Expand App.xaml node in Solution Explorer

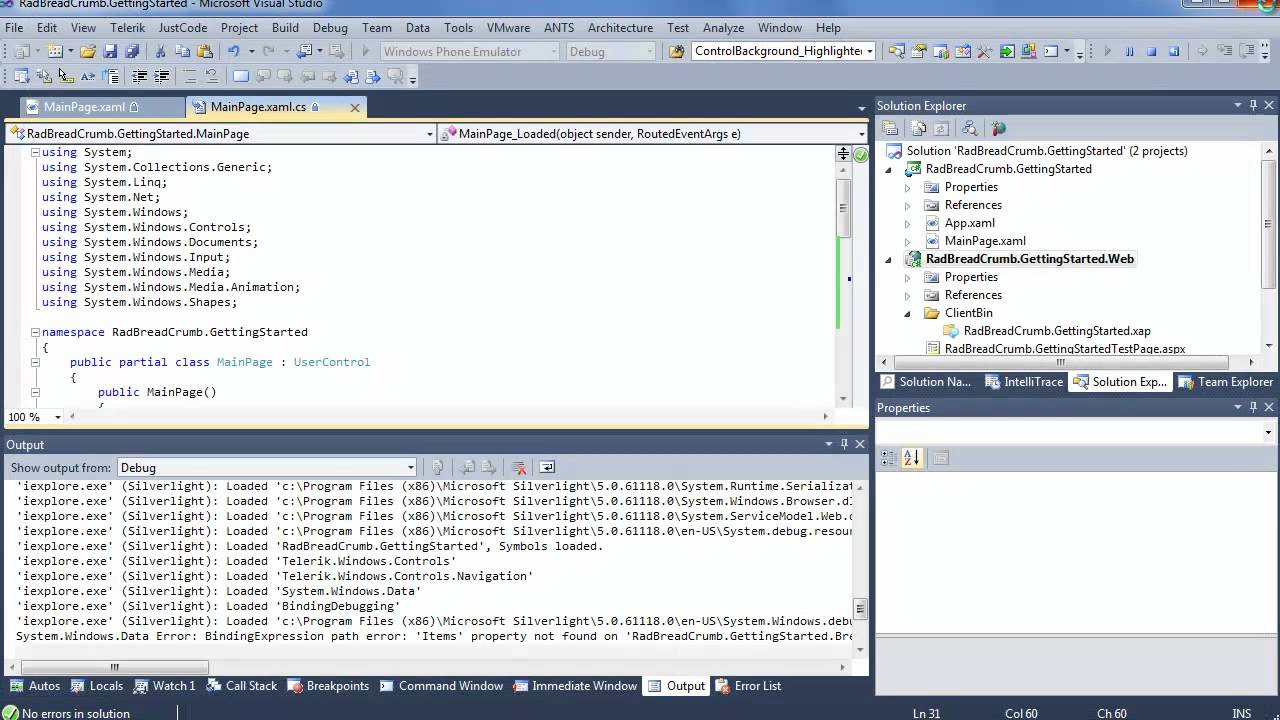pyautogui.click(x=908, y=223)
